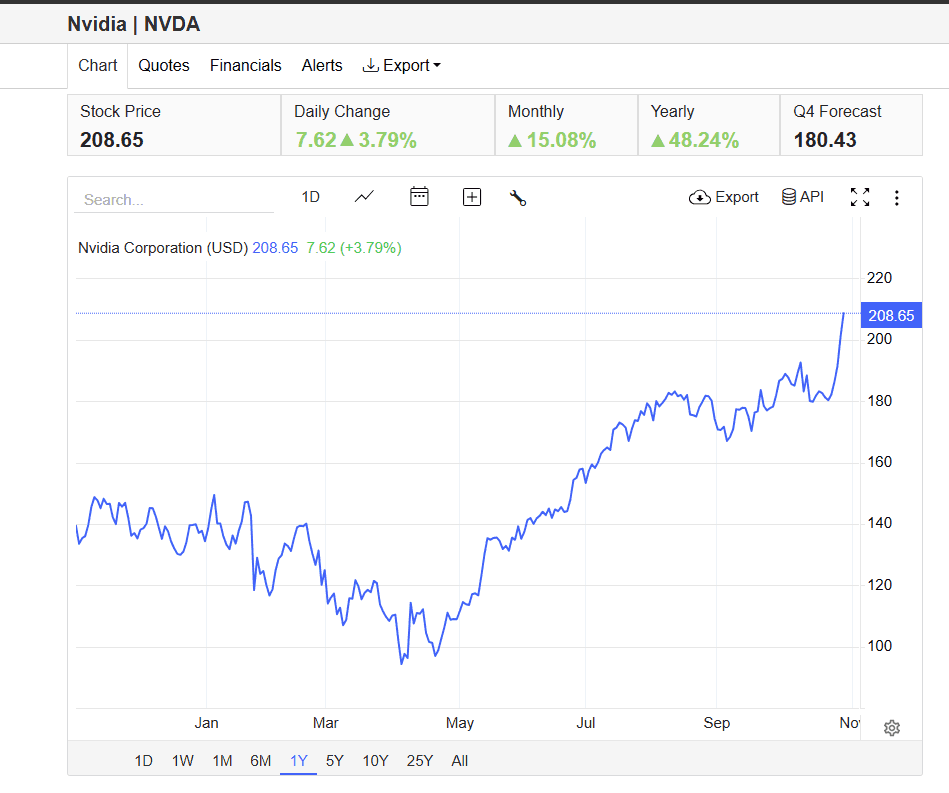Click the Nvidia | NVDA title
Screen dimensions: 949x793
click(134, 23)
